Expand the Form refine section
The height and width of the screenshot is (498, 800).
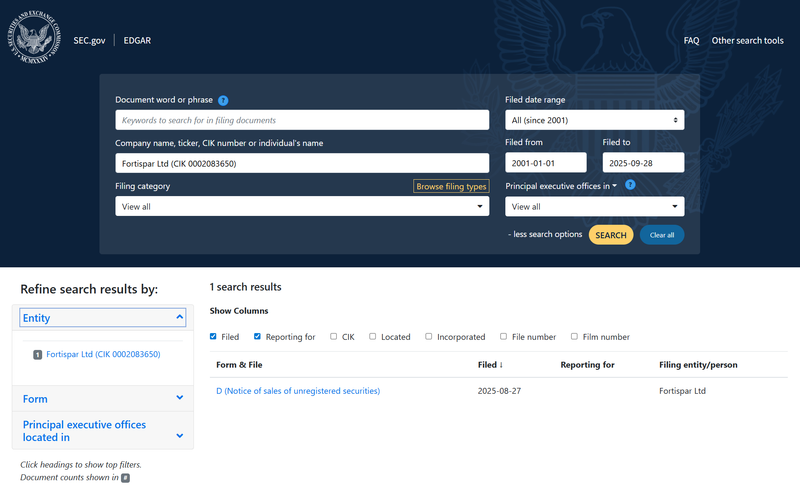point(103,399)
